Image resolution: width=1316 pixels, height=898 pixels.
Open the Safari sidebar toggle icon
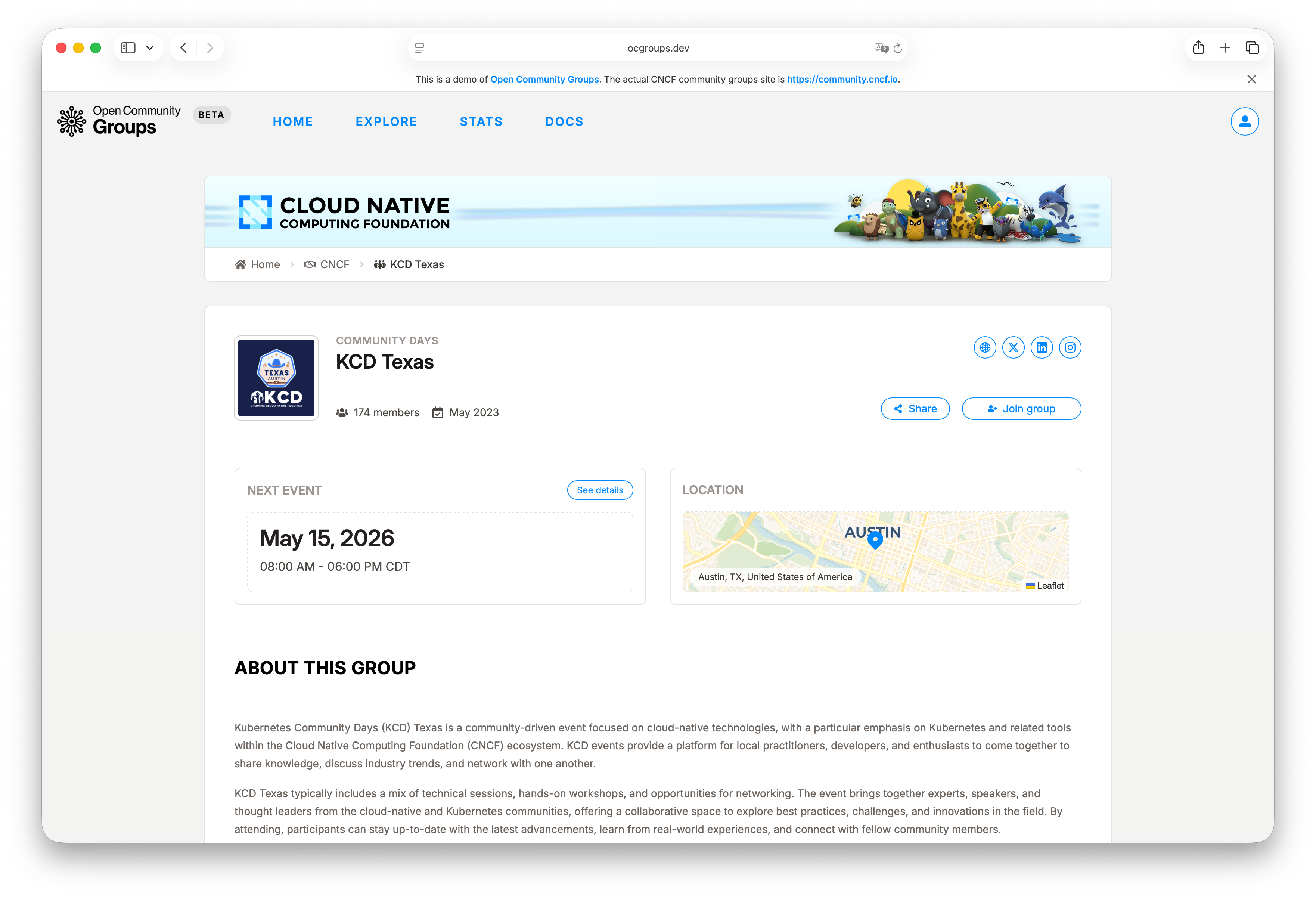coord(128,48)
